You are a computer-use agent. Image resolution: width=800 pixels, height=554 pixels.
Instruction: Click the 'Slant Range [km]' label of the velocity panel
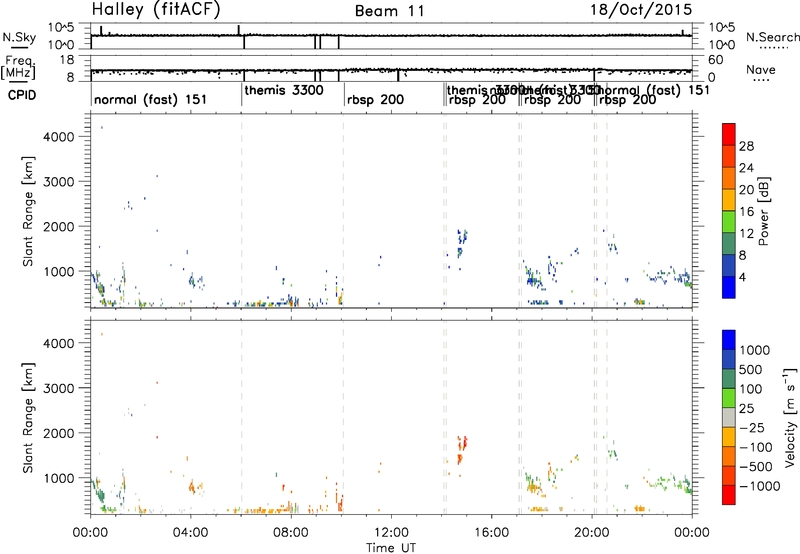(x=28, y=418)
